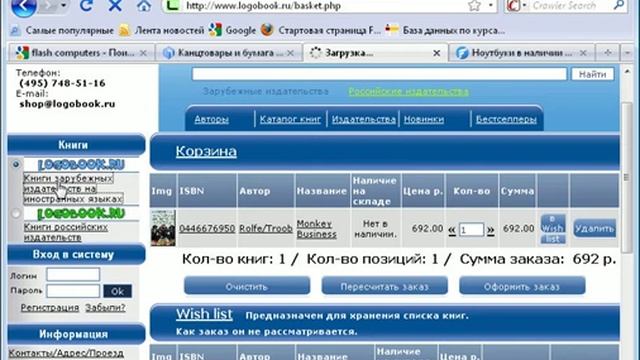The height and width of the screenshot is (360, 640).
Task: Go back with the browser back arrow
Action: (x=22, y=6)
